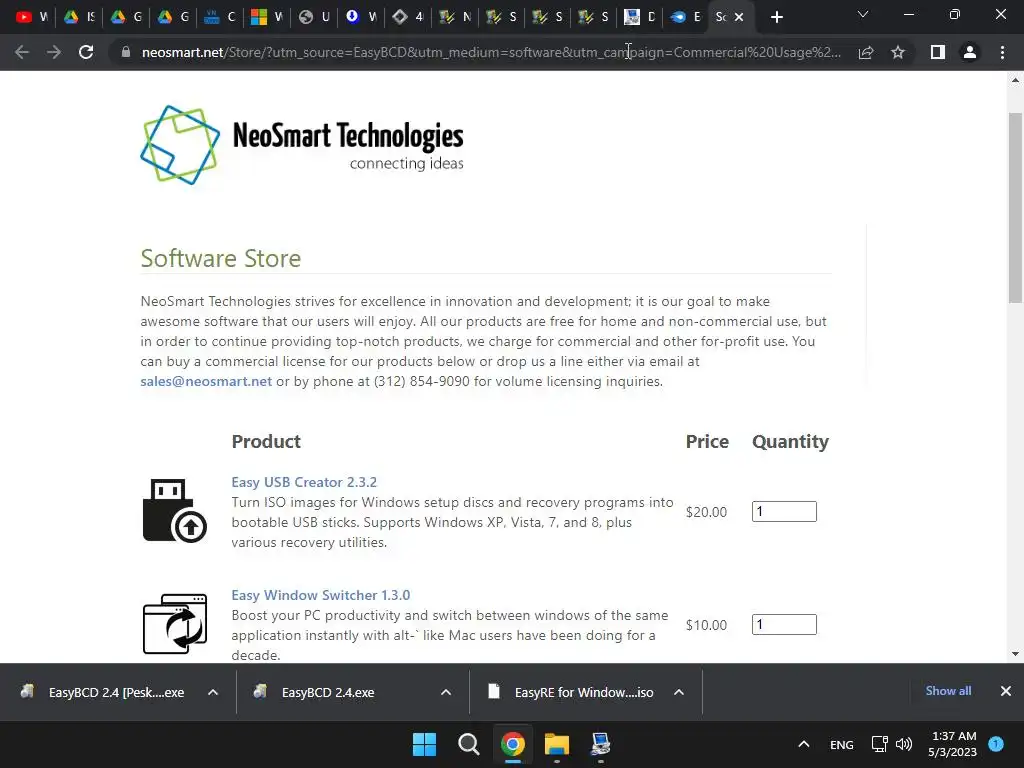Go back to the previous page
This screenshot has width=1024, height=768.
click(x=22, y=52)
